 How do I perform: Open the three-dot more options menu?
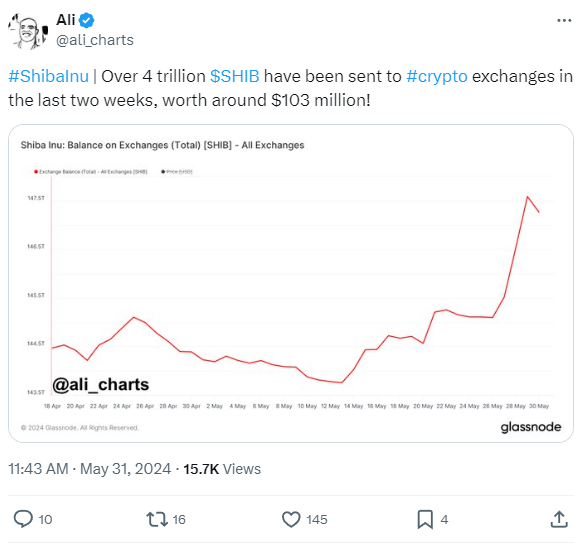click(x=564, y=21)
